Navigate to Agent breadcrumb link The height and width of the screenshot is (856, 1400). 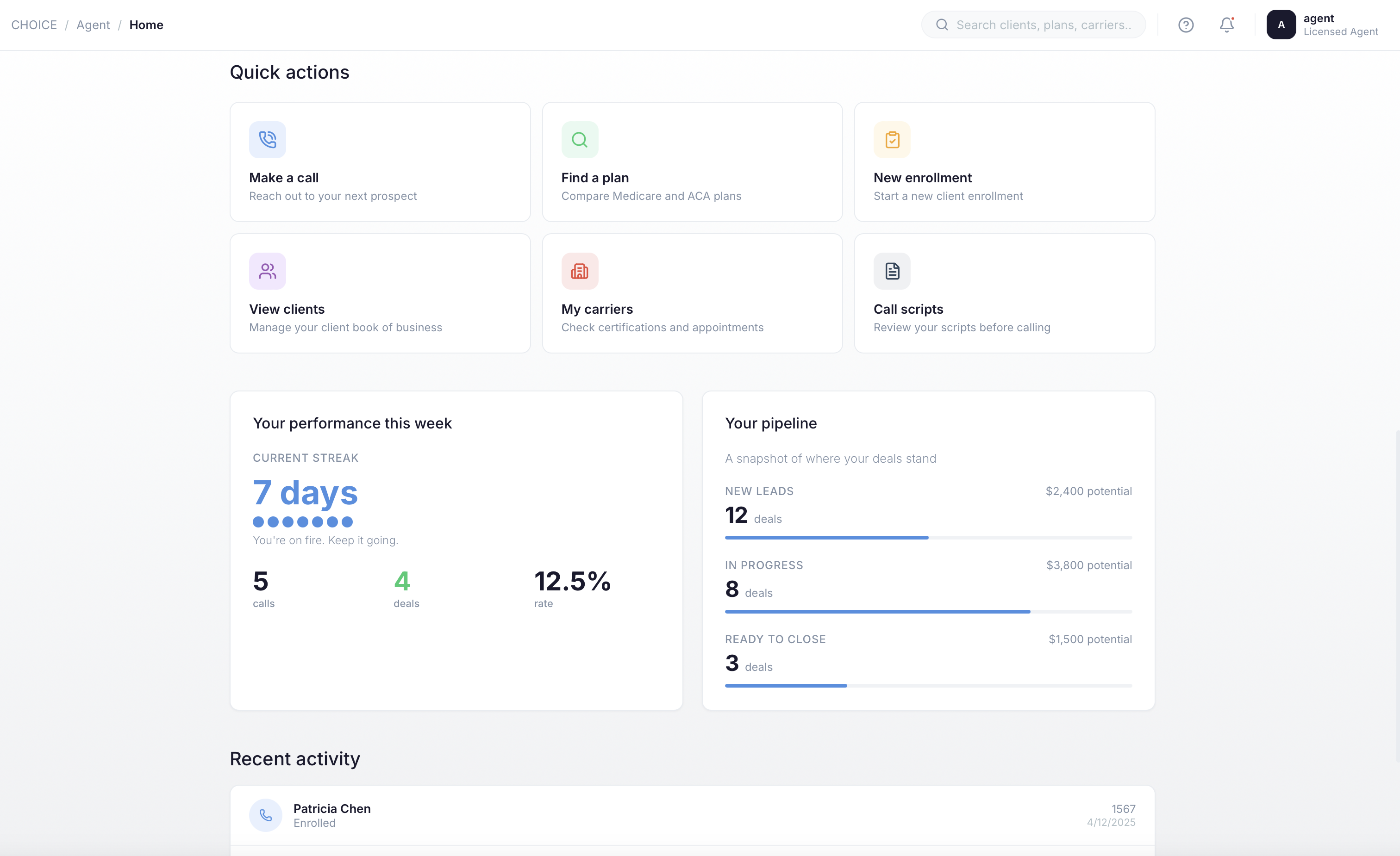tap(93, 25)
